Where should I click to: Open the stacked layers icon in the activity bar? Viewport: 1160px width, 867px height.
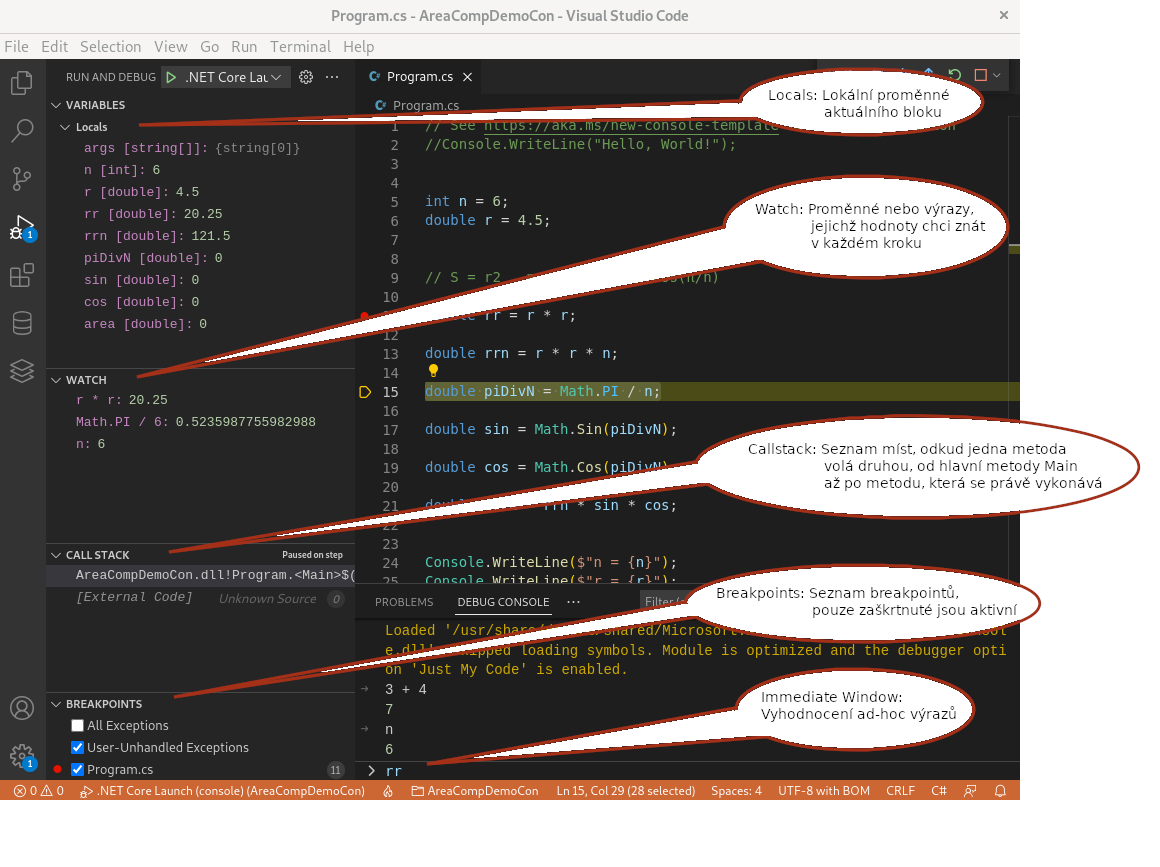(22, 371)
